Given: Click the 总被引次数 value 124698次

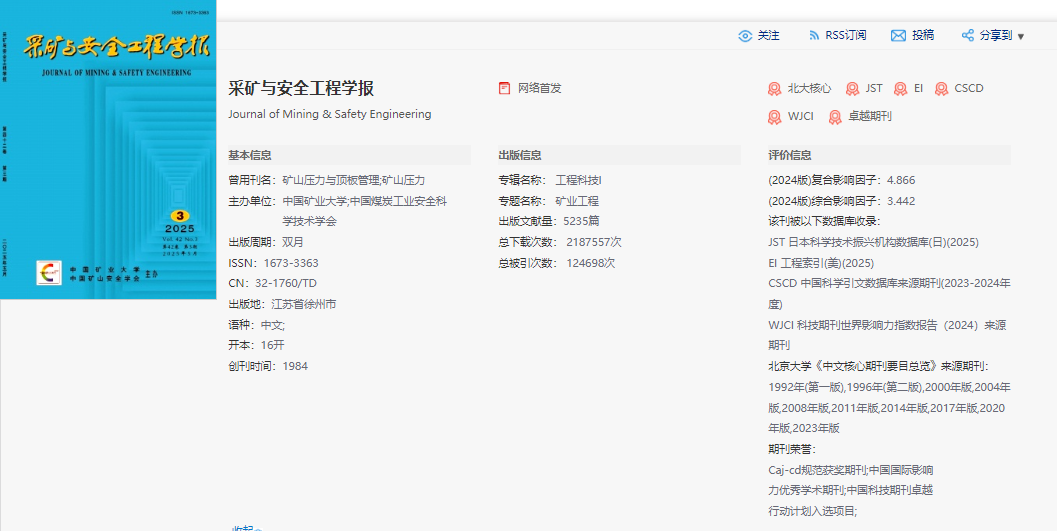Looking at the screenshot, I should tap(591, 263).
